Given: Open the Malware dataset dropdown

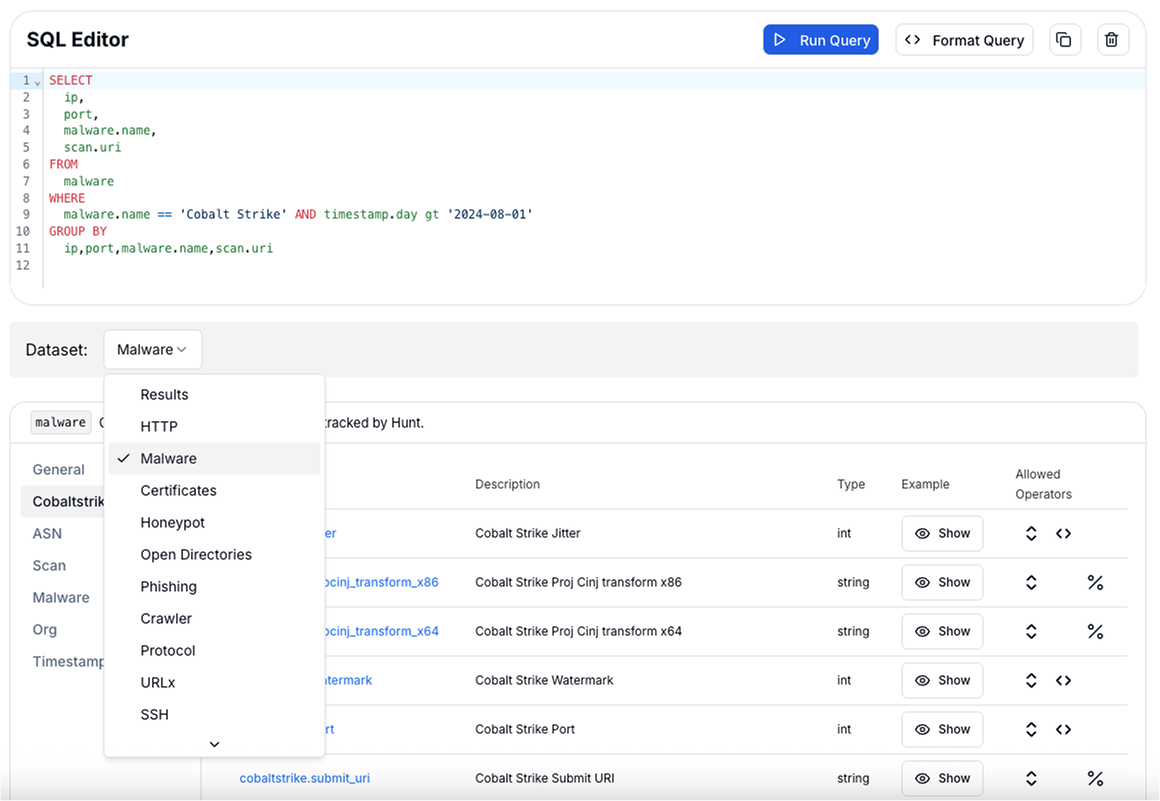Looking at the screenshot, I should [152, 350].
